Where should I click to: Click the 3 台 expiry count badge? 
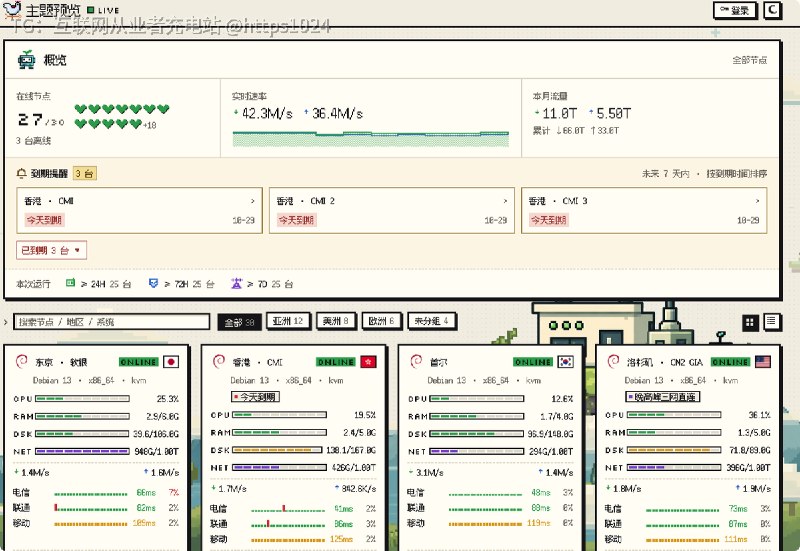pyautogui.click(x=84, y=173)
